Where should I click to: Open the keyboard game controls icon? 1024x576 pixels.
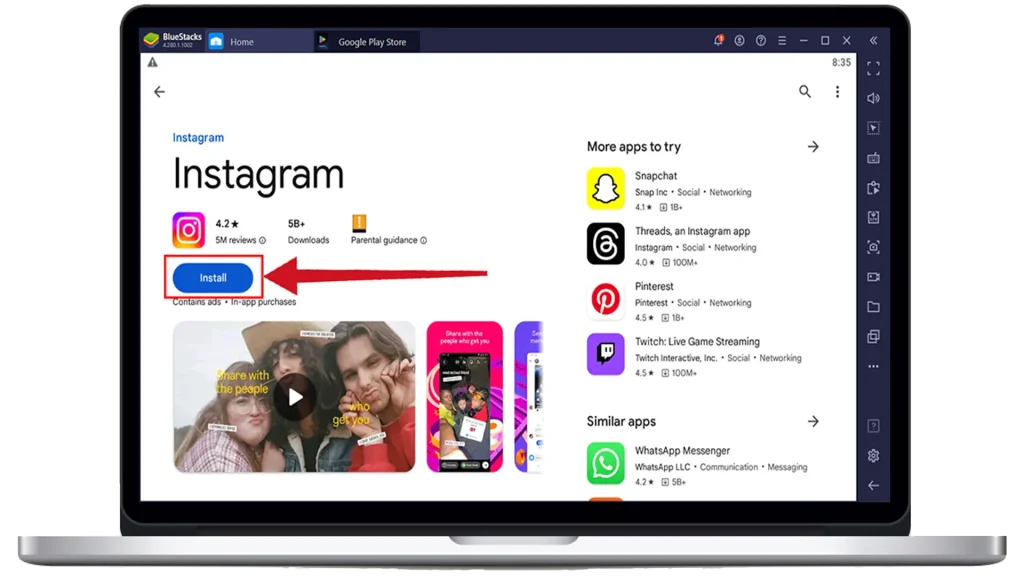click(873, 158)
